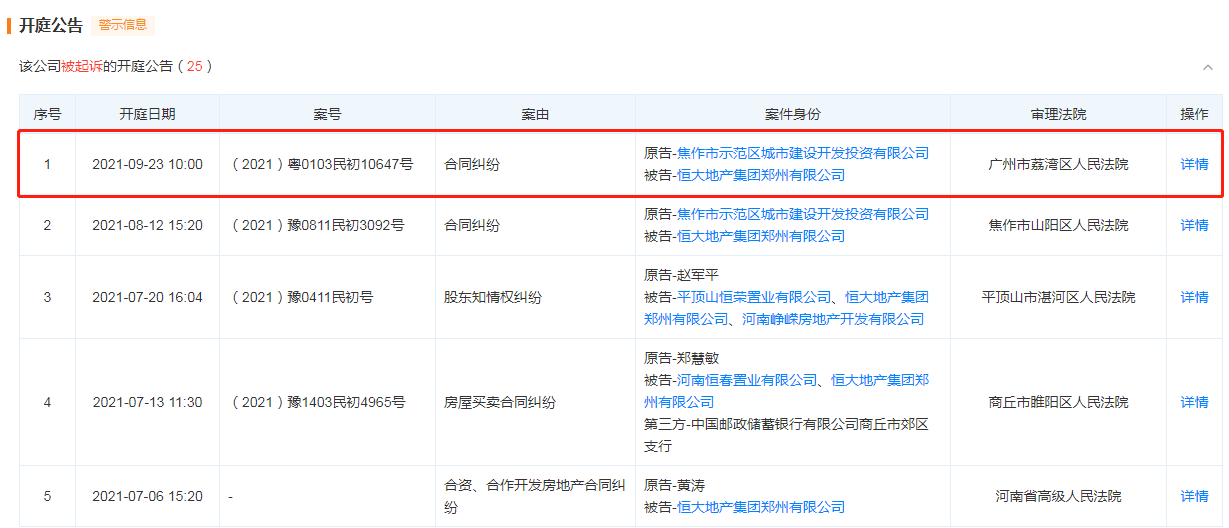Click the court 焦作市山阳区人民法院

tap(1058, 225)
